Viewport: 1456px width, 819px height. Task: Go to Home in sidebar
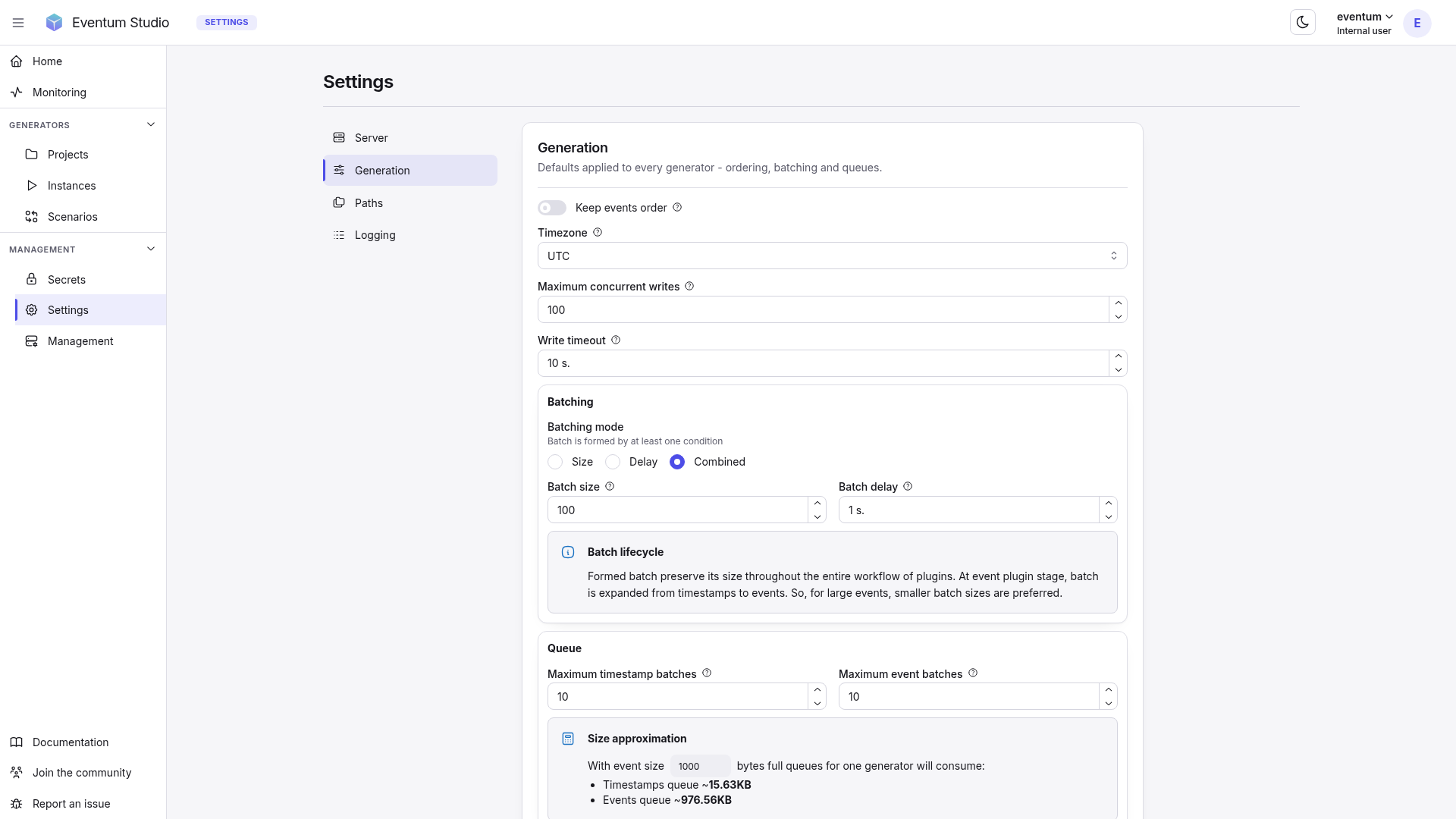(x=83, y=61)
